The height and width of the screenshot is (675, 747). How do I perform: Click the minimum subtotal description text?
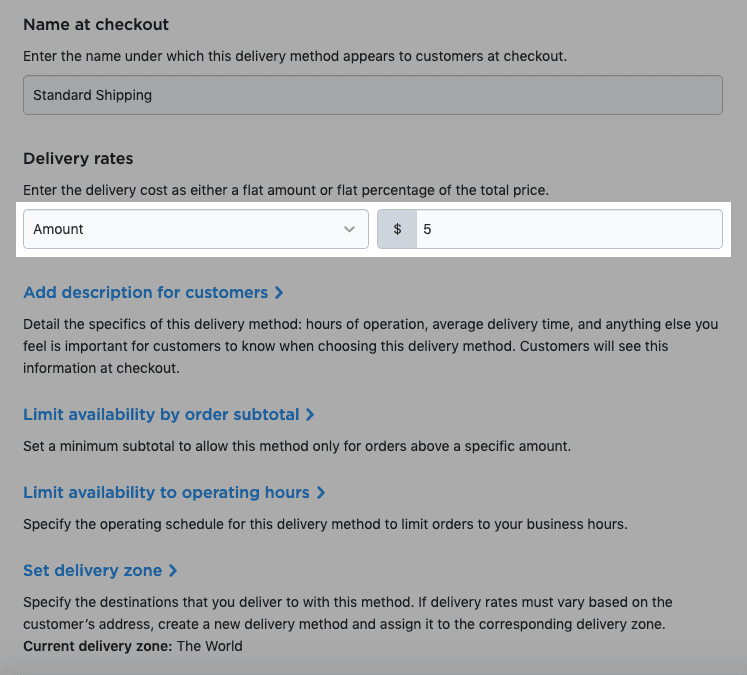coord(296,446)
